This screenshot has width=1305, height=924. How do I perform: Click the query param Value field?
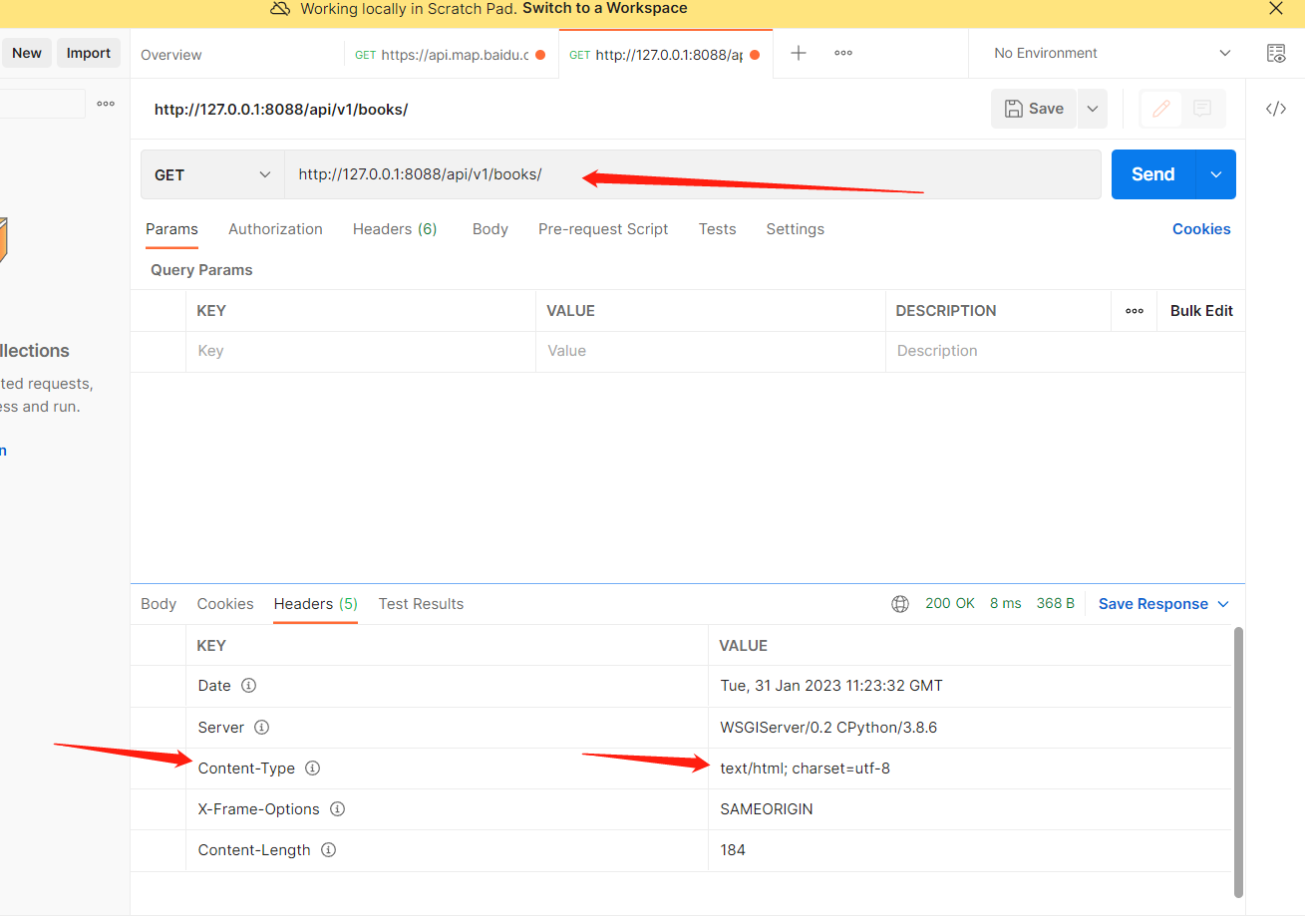(711, 351)
